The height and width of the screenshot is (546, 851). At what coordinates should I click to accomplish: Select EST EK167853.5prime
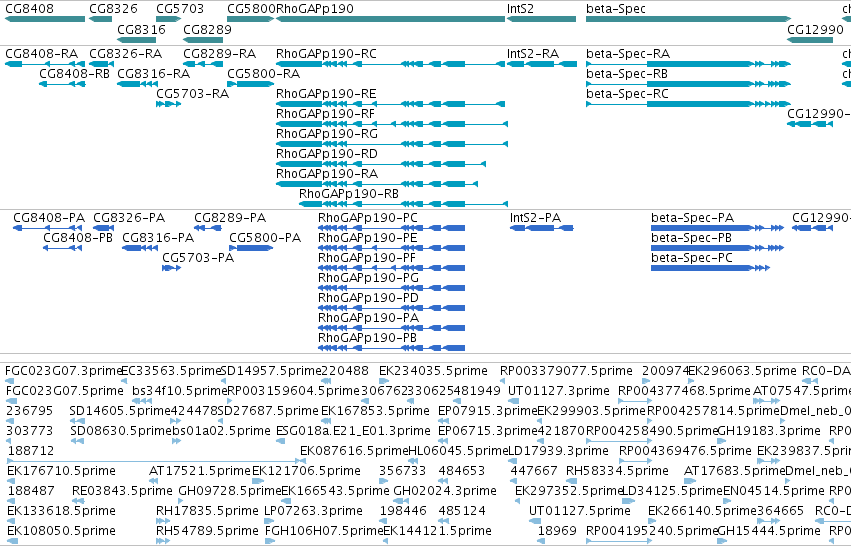coord(327,421)
